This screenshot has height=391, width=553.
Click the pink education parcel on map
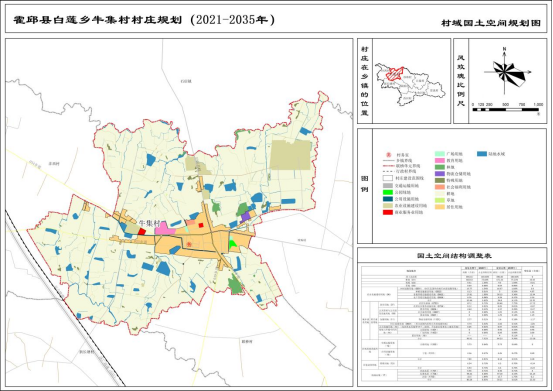click(164, 228)
